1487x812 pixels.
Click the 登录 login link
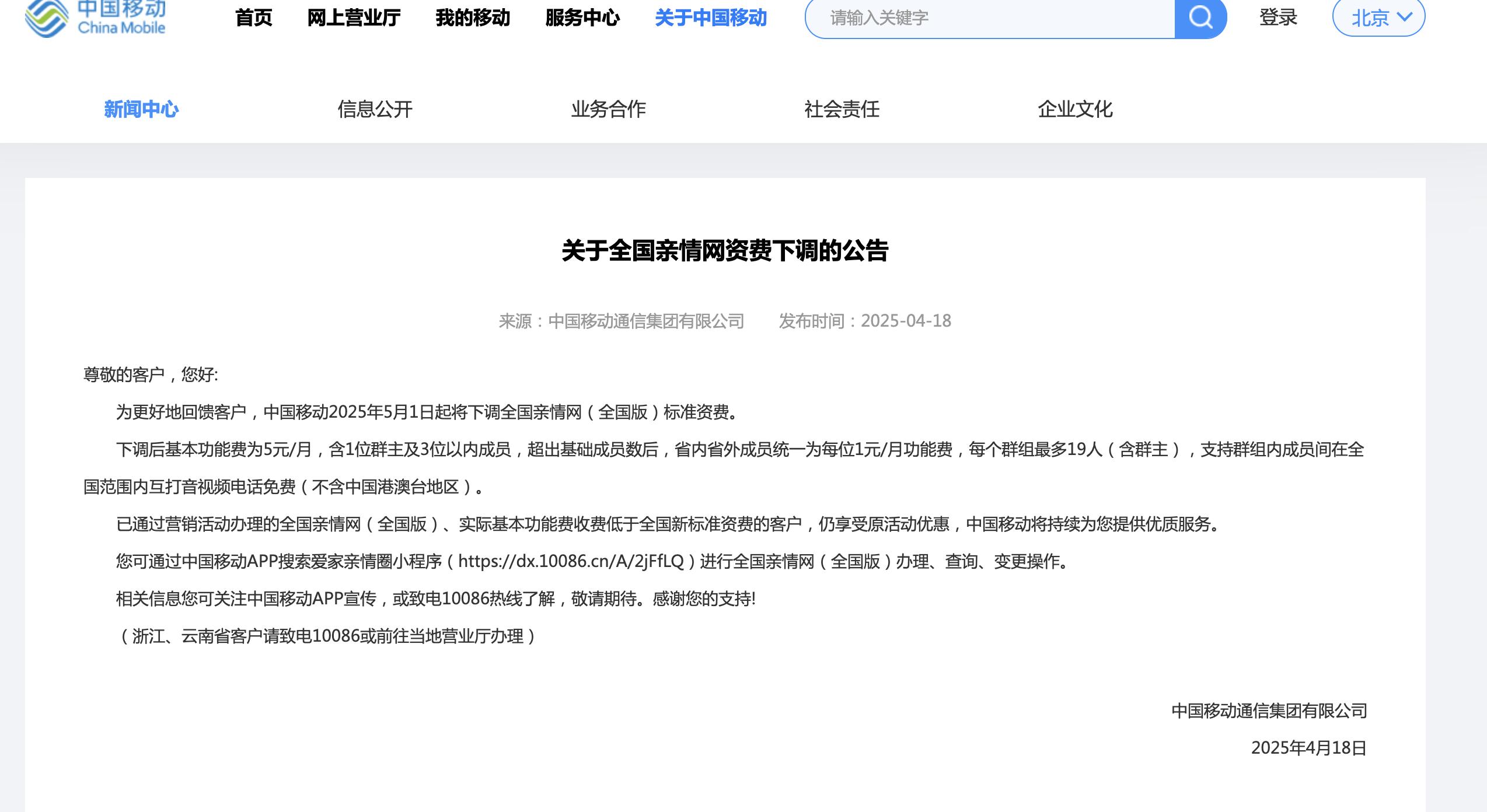(1278, 18)
